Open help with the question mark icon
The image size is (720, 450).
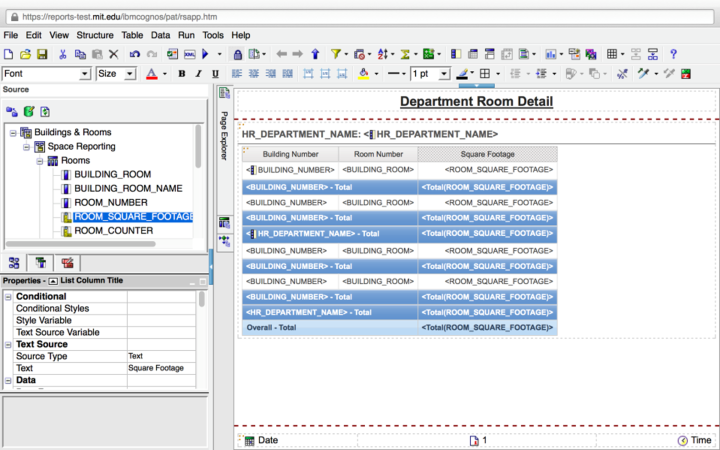(x=673, y=54)
